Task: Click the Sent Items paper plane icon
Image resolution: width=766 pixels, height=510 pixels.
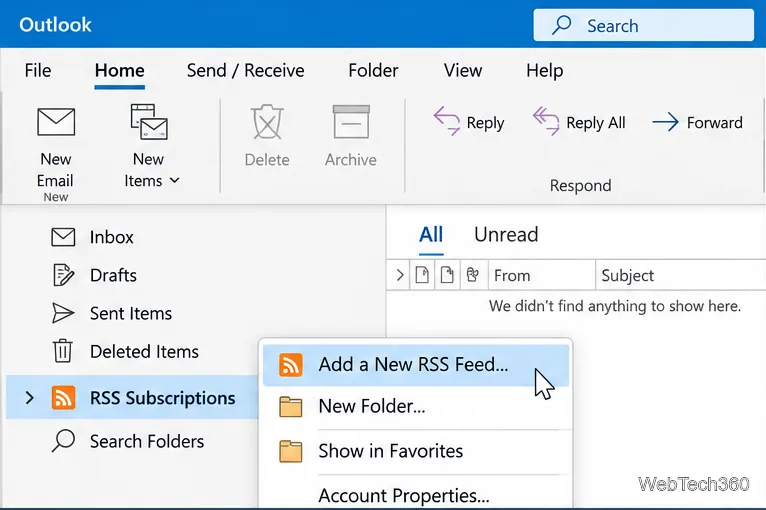Action: click(63, 313)
